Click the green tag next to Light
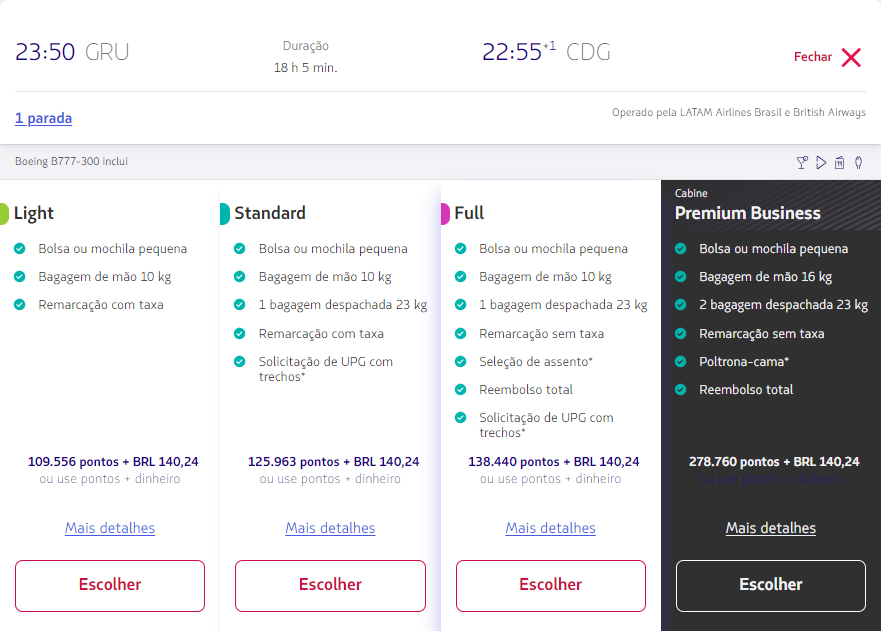Viewport: 881px width, 631px height. click(x=4, y=213)
